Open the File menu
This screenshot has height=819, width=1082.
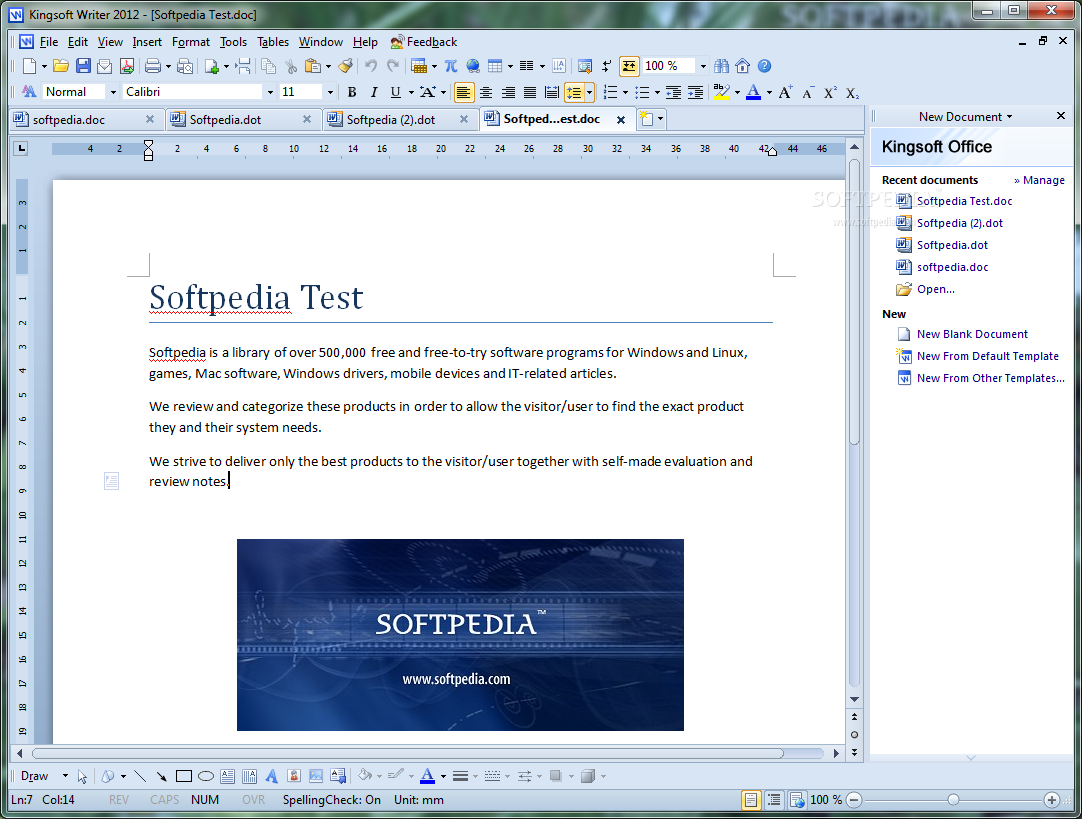(x=48, y=42)
